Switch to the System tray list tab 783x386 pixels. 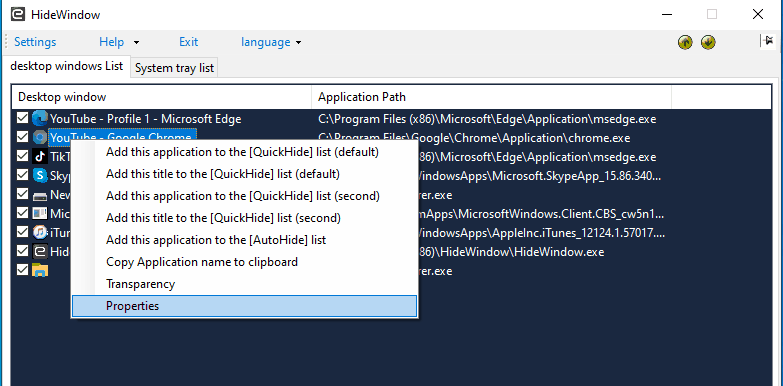174,68
